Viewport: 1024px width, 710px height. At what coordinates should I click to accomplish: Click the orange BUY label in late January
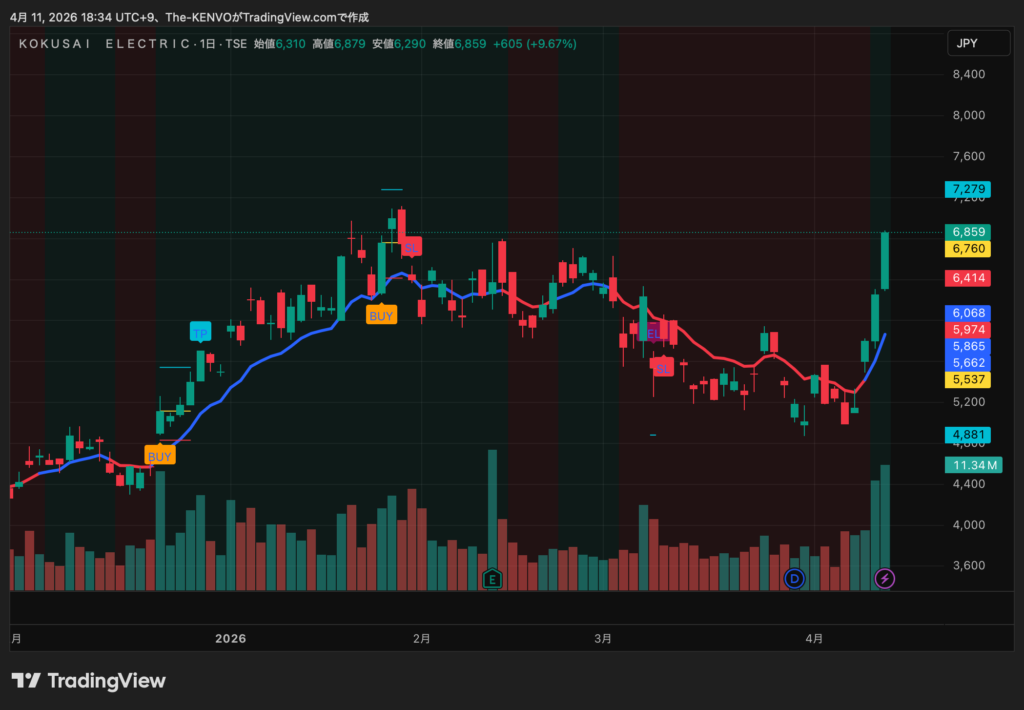381,315
